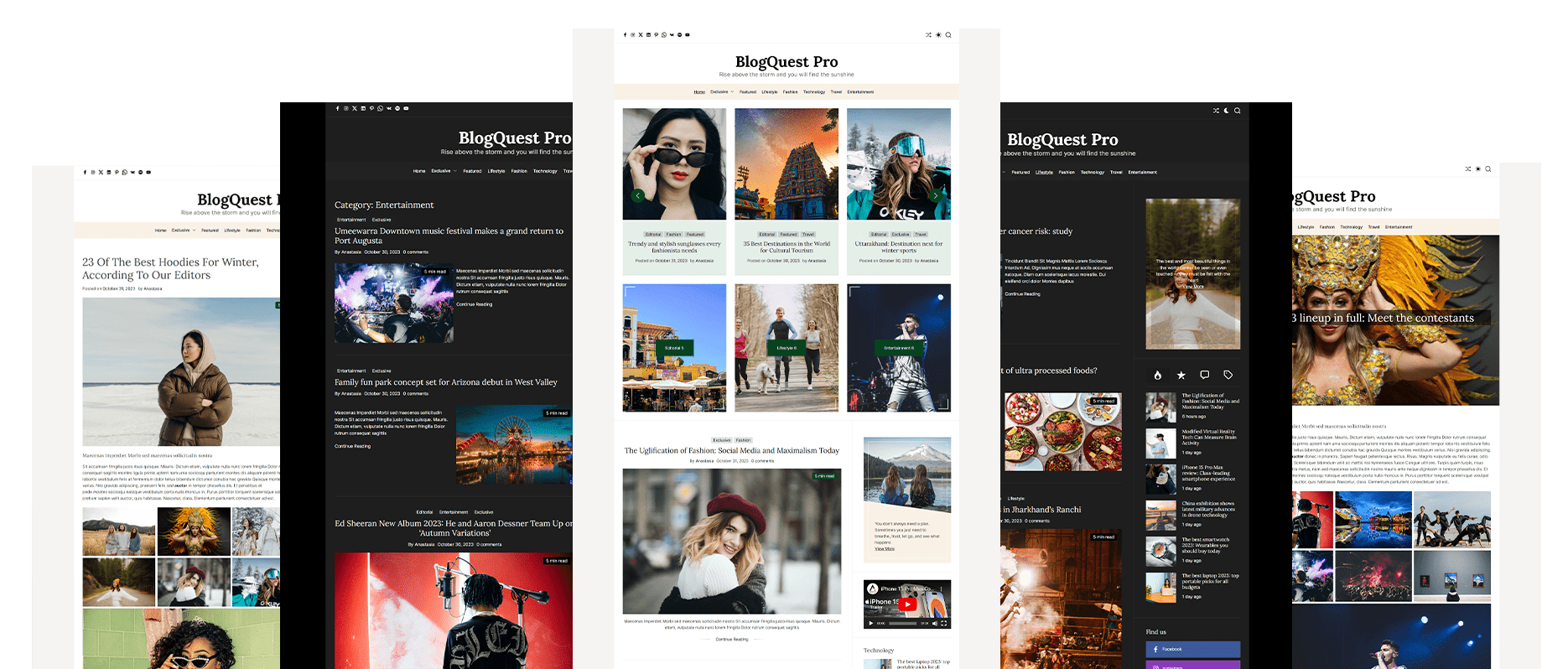Image resolution: width=1568 pixels, height=669 pixels.
Task: Open Lifestyle in right dark page menu
Action: (x=1044, y=172)
